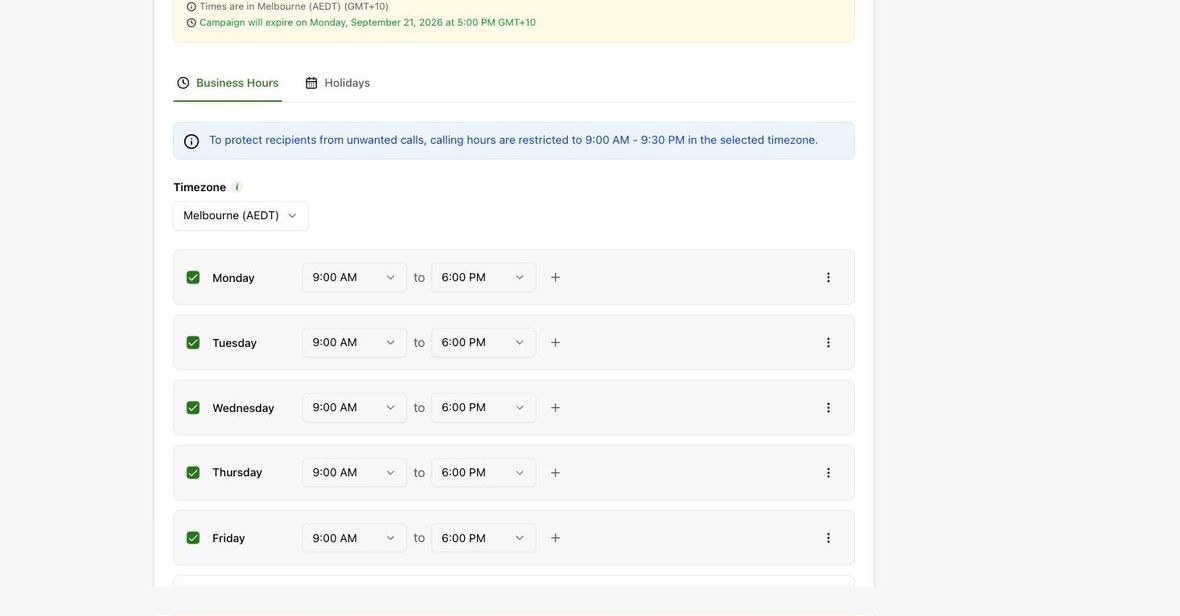Viewport: 1180px width, 616px height.
Task: Click the campaign expiry notice text
Action: pos(367,23)
